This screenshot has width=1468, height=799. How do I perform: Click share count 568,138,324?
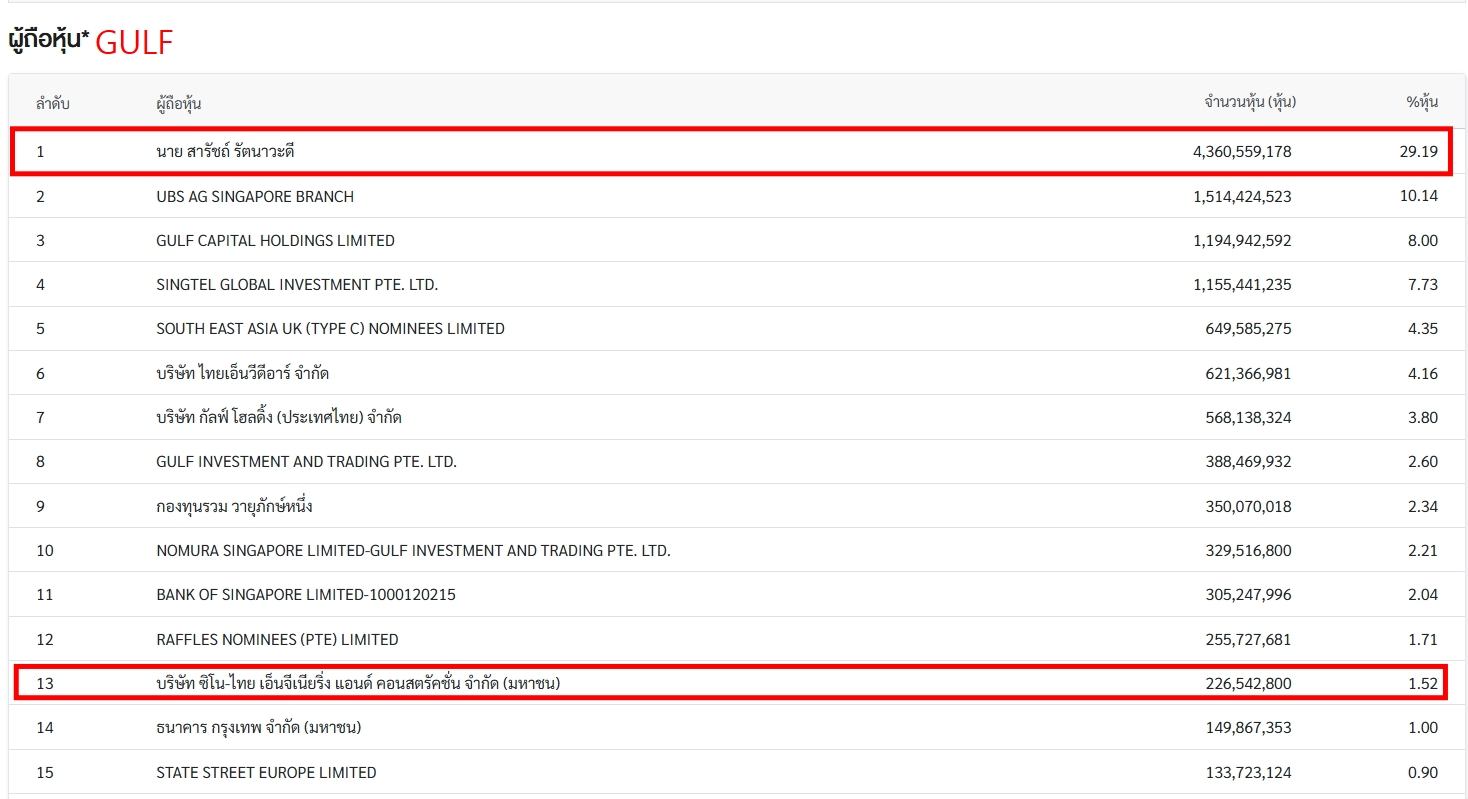1249,417
